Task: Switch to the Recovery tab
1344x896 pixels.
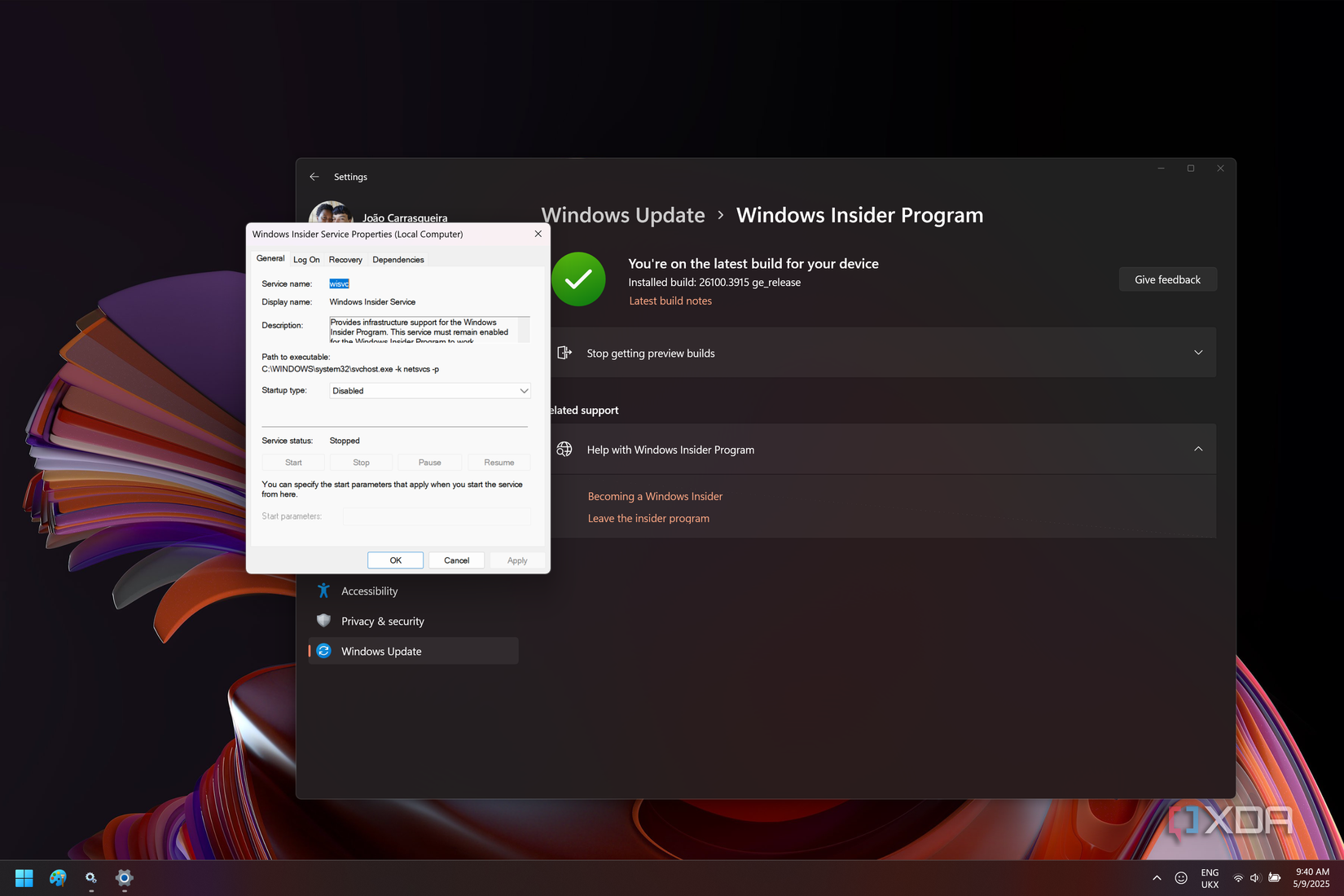Action: click(345, 259)
